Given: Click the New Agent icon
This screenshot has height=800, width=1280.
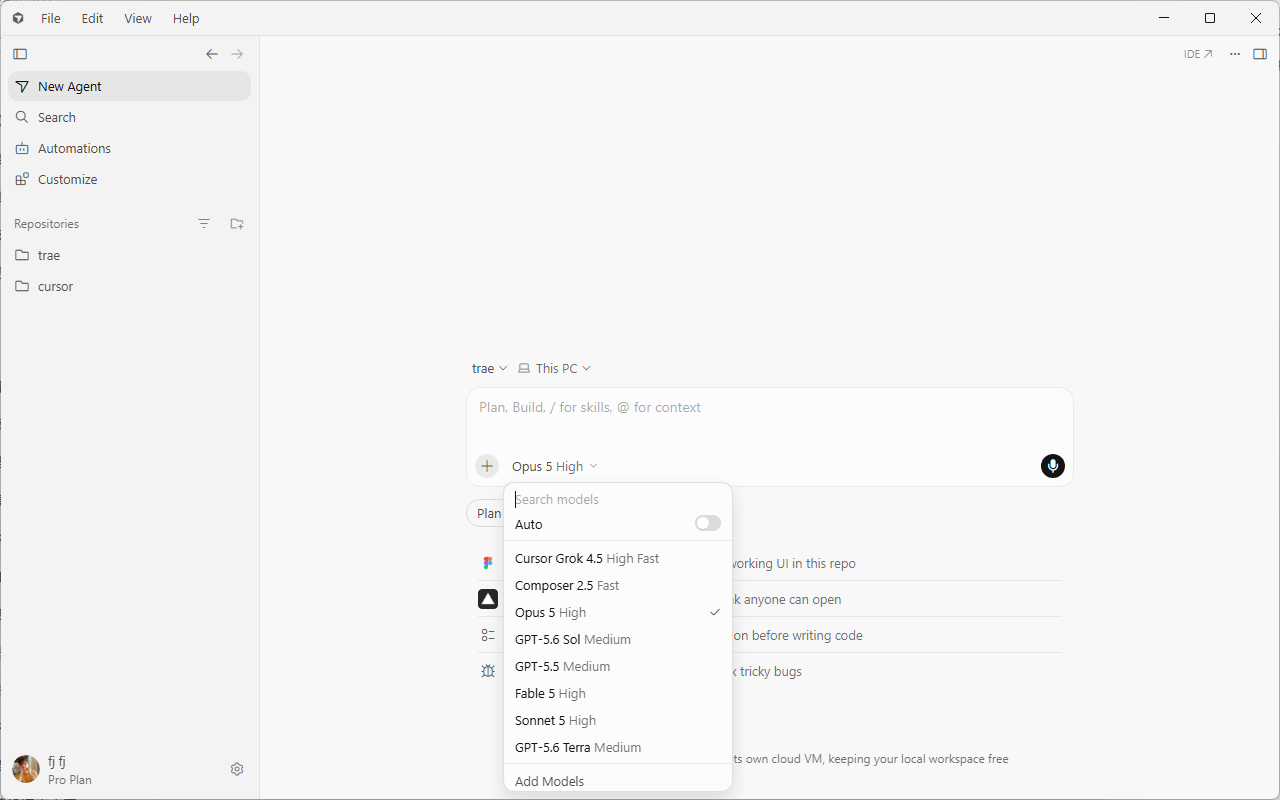Looking at the screenshot, I should (x=22, y=87).
